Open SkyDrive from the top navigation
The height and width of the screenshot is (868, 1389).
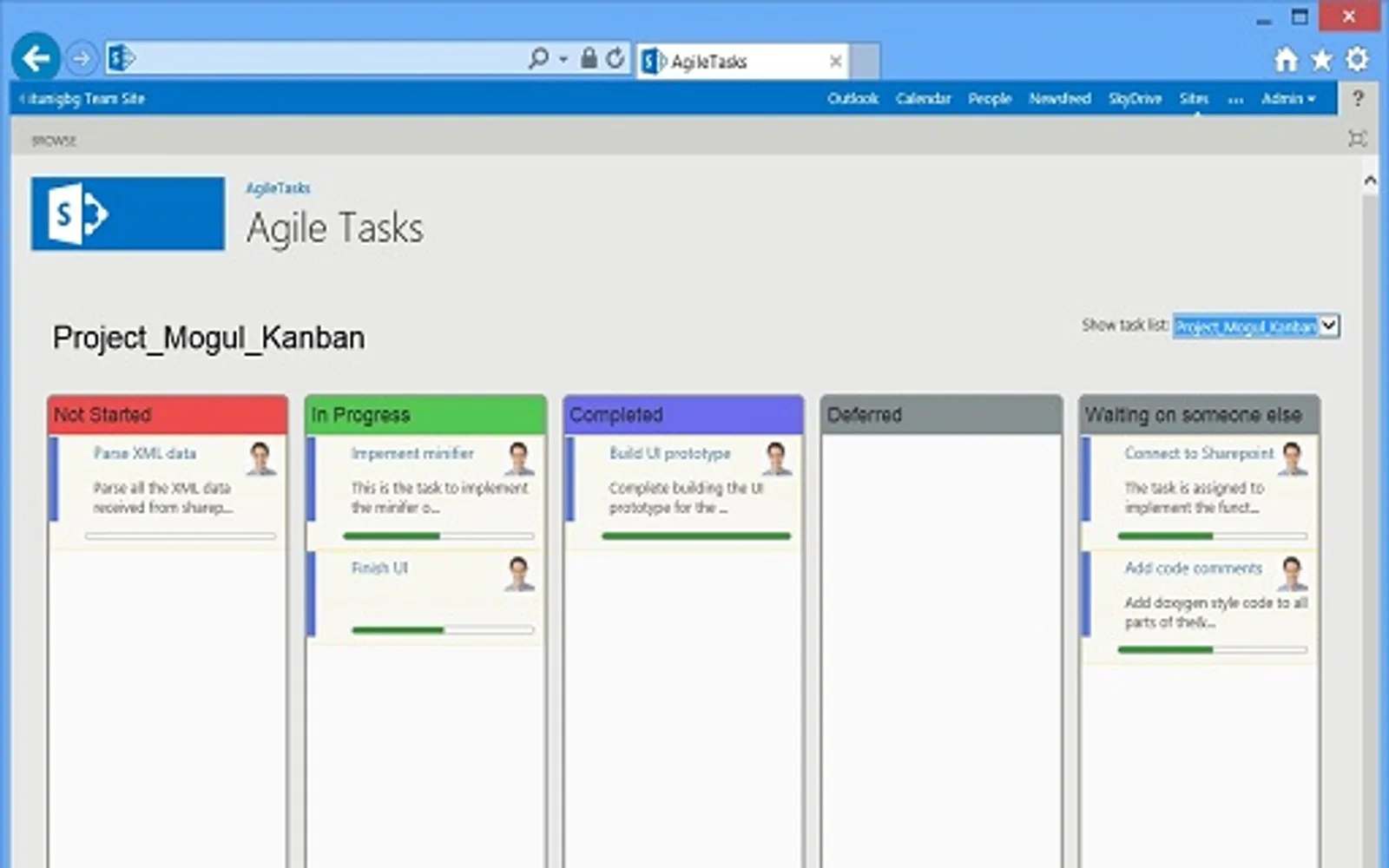pos(1135,99)
